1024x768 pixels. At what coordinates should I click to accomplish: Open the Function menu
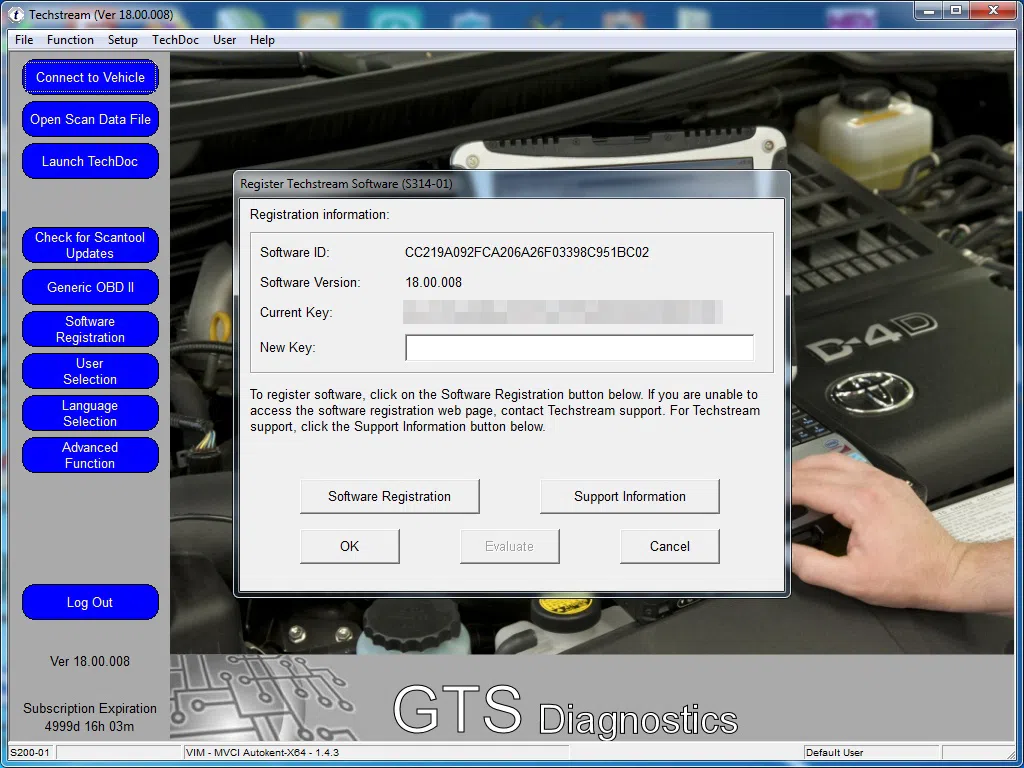point(70,40)
